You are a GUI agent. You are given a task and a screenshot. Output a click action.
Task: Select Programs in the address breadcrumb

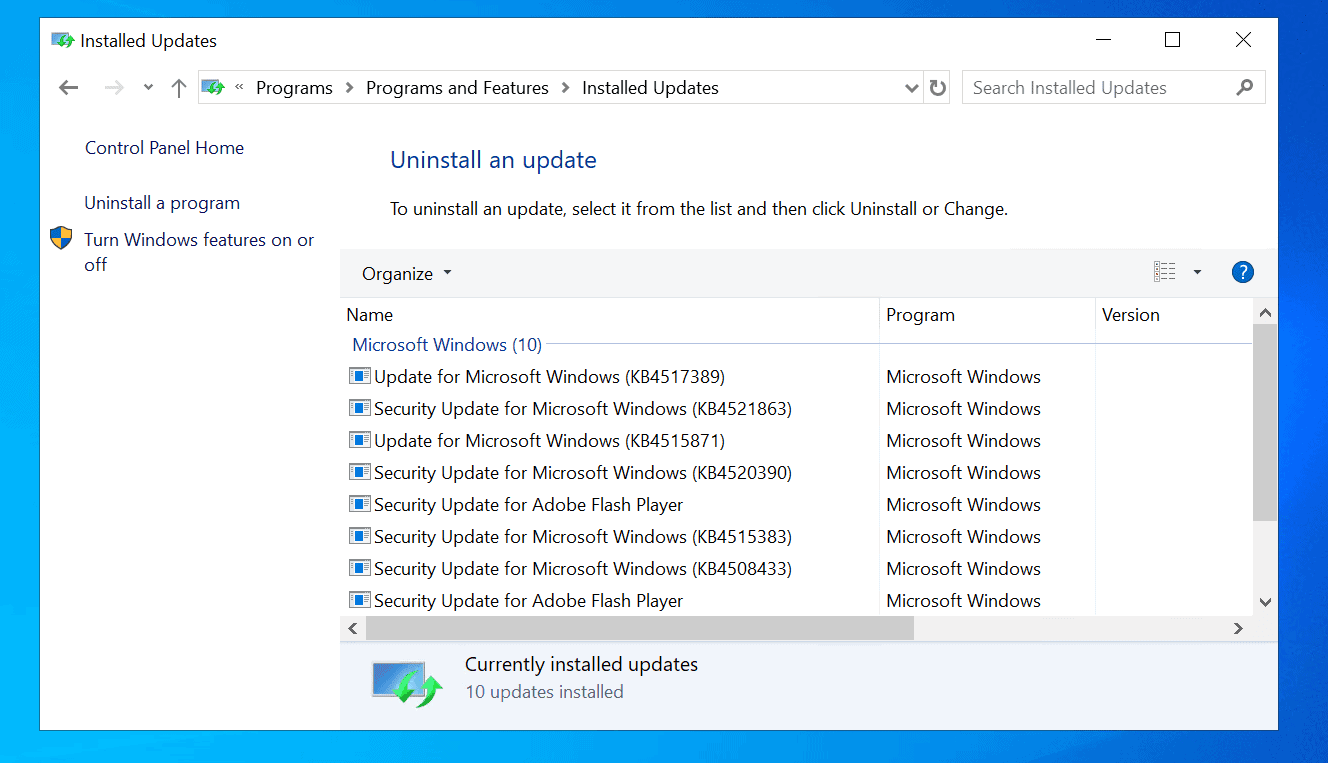(294, 88)
